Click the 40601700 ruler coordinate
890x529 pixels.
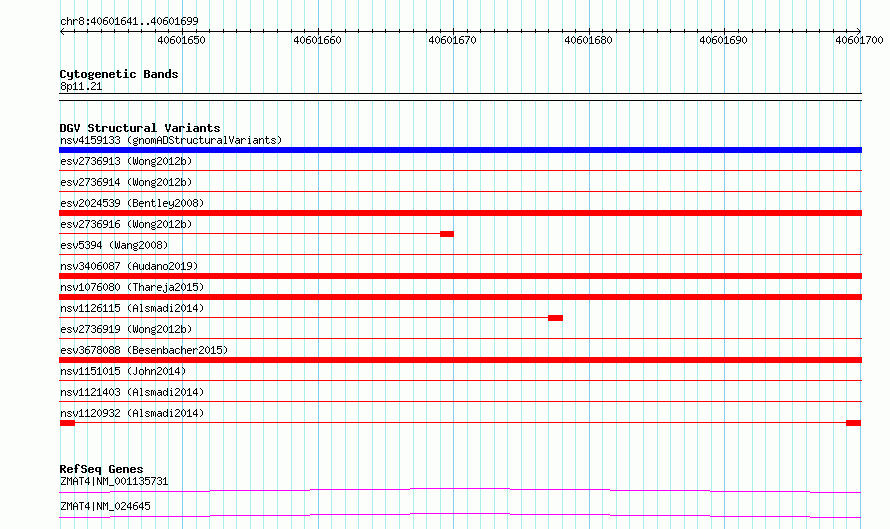pos(859,40)
